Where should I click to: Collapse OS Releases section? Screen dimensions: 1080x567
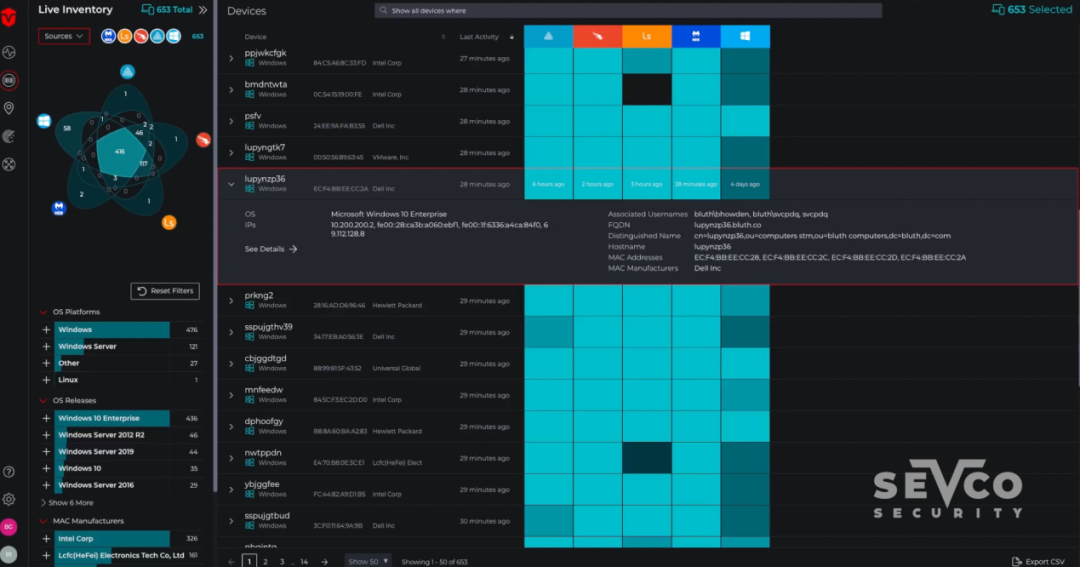(43, 400)
